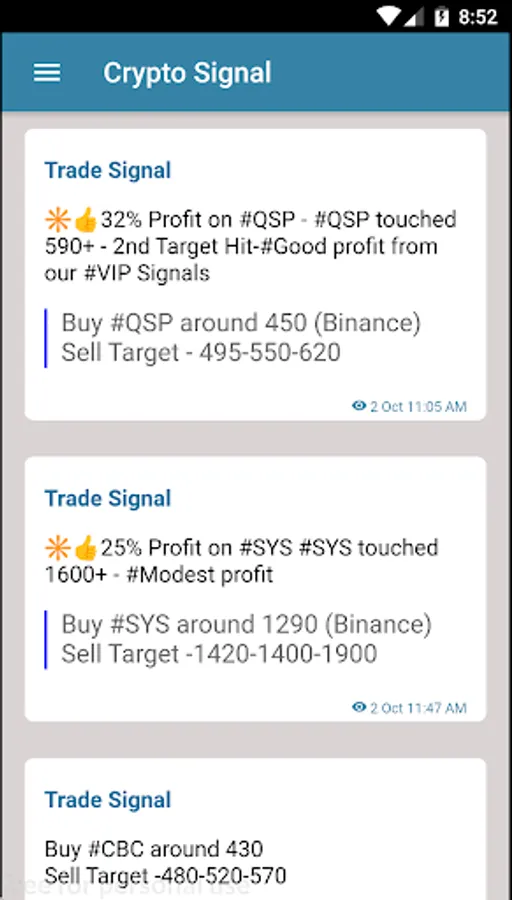
Task: Click the eye icon beside 11:47 AM
Action: click(359, 707)
